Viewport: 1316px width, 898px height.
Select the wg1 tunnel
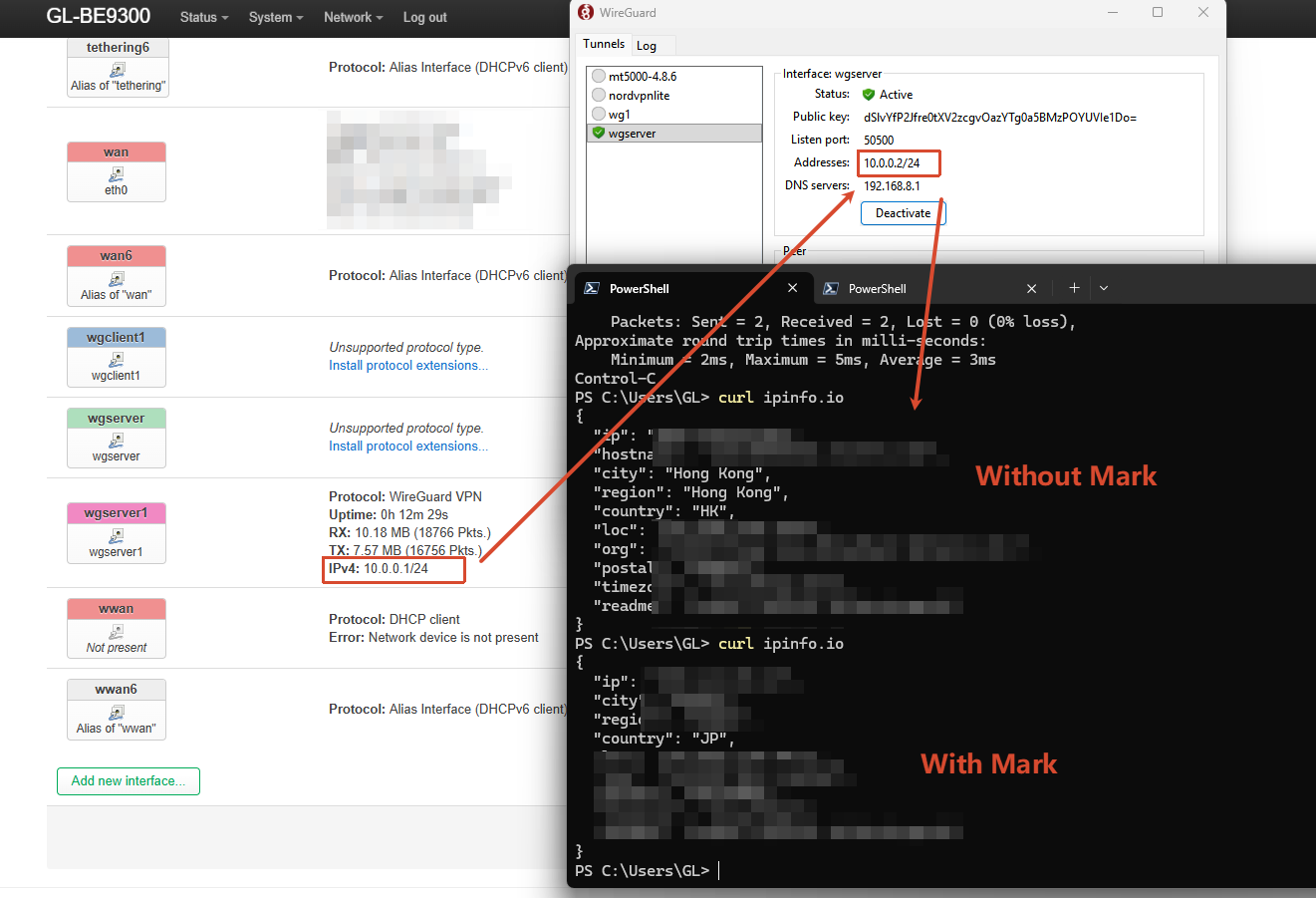click(x=675, y=114)
